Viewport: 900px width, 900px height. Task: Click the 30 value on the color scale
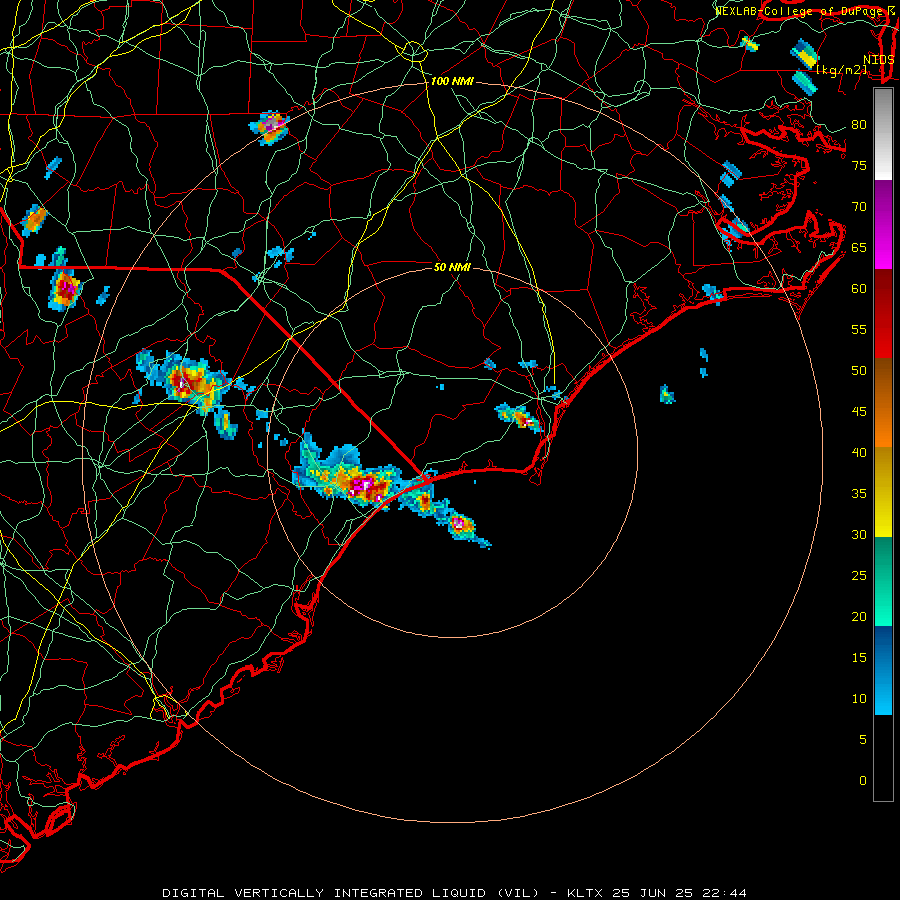[x=859, y=535]
